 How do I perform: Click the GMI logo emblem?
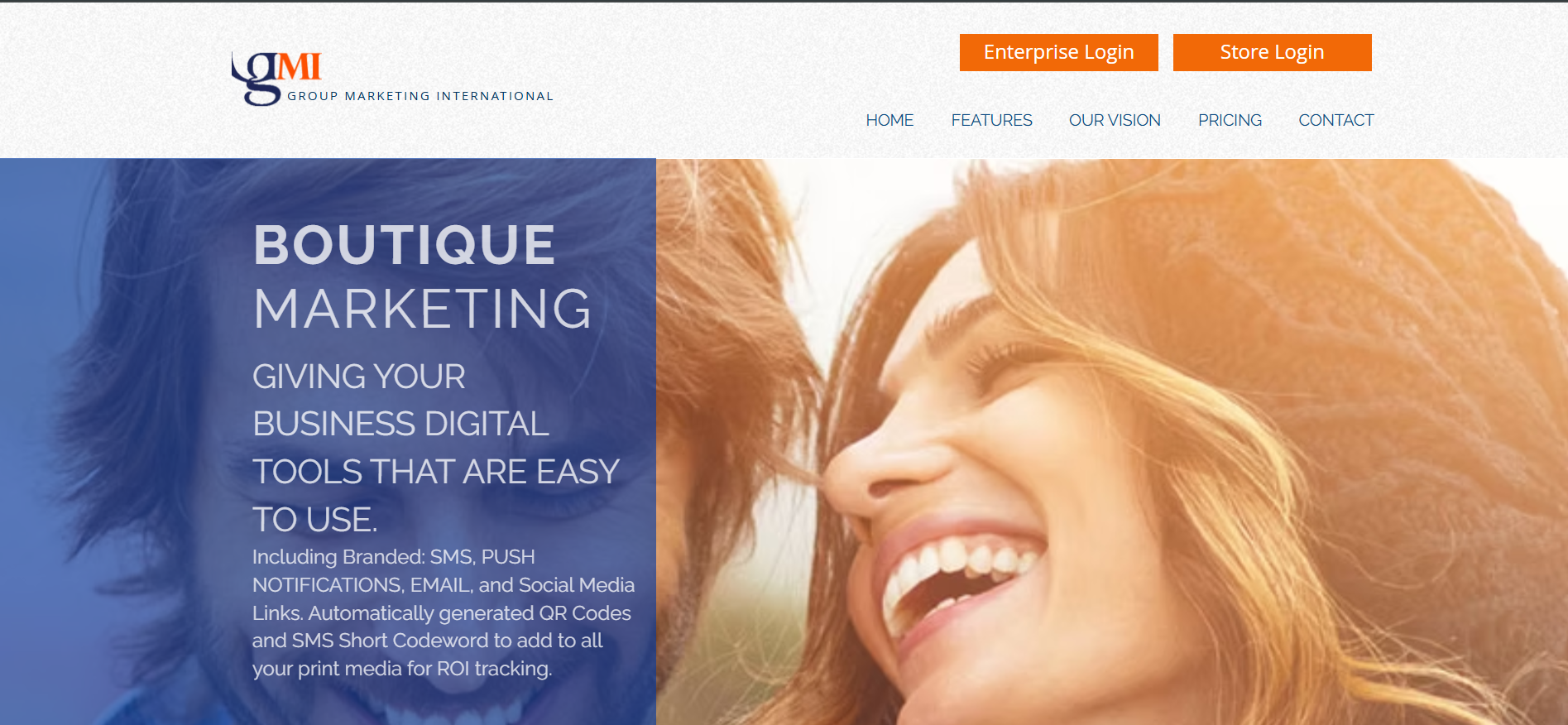click(276, 78)
